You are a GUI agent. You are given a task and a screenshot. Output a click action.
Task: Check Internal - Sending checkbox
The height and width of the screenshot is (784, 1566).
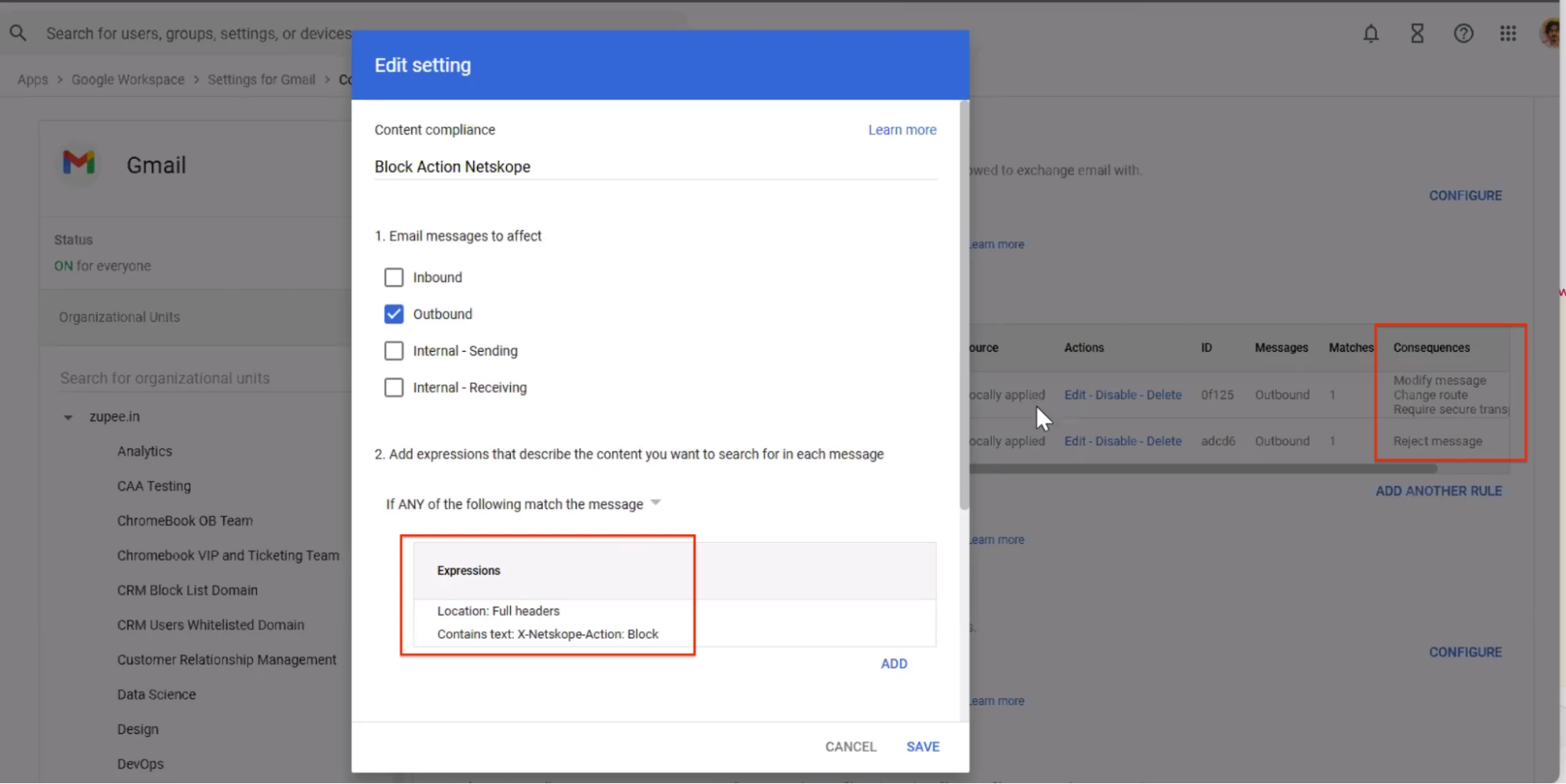point(394,351)
